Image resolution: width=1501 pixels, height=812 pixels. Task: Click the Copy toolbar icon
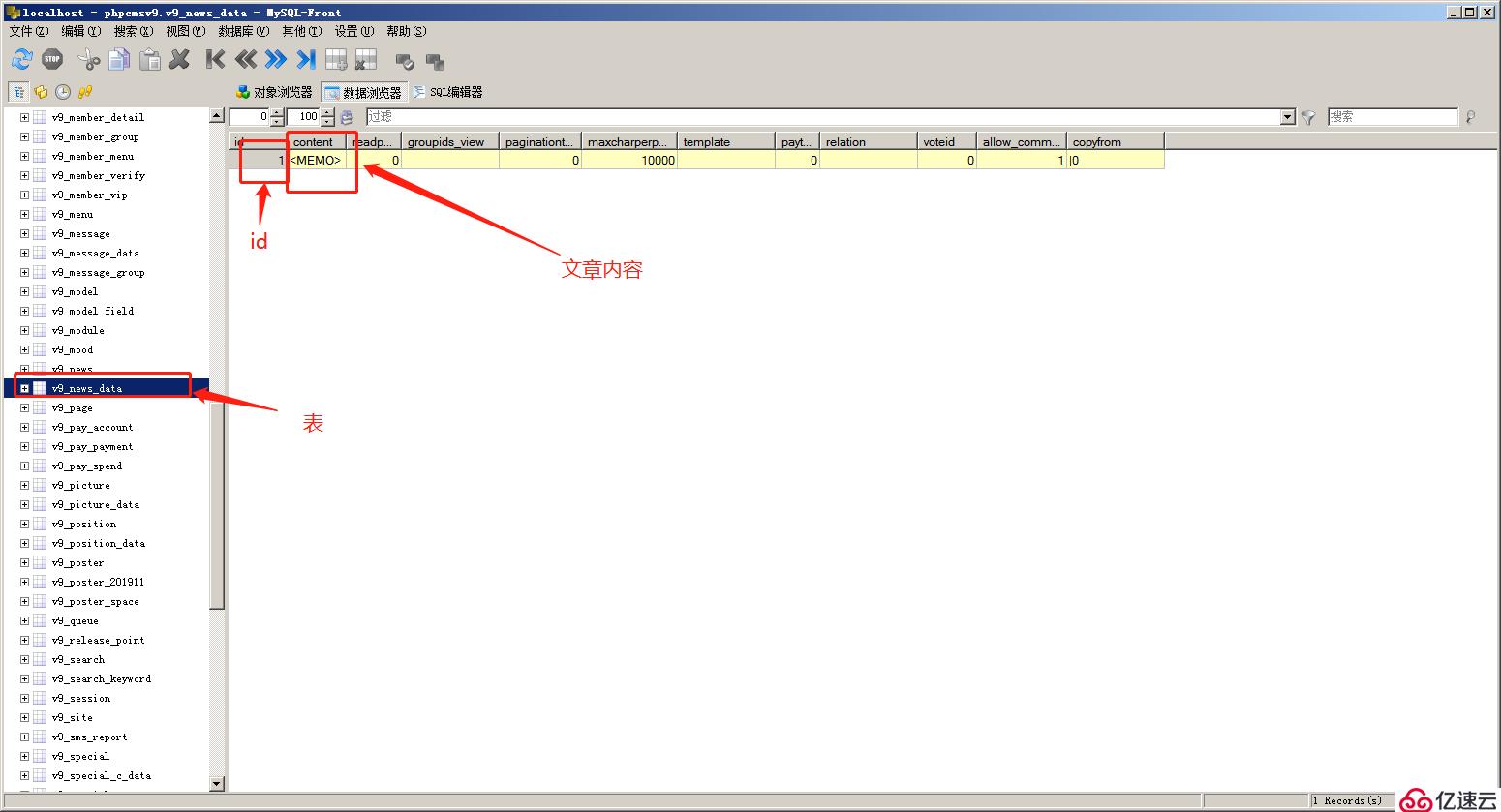point(119,60)
